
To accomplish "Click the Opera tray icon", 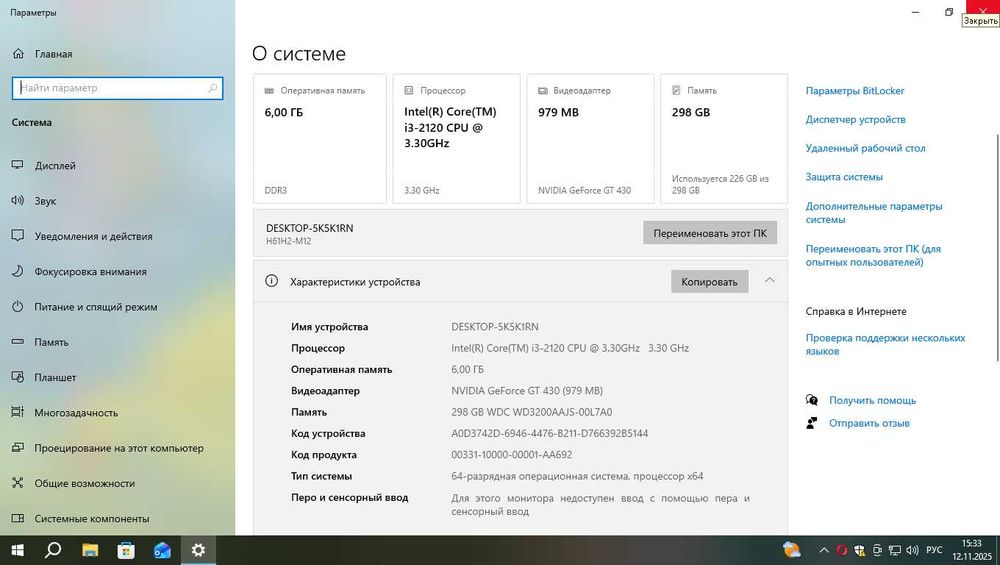I will [842, 550].
